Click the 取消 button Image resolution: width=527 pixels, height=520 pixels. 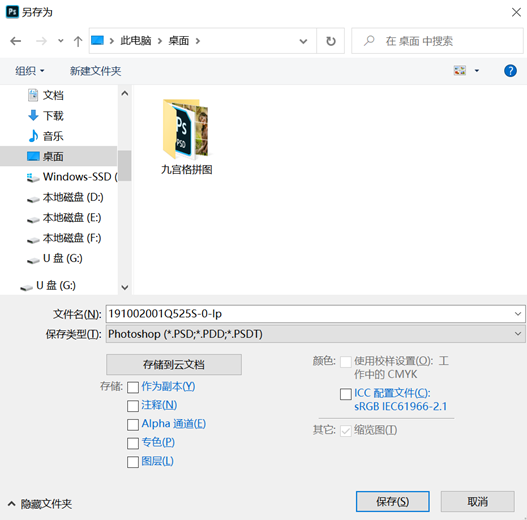click(478, 502)
